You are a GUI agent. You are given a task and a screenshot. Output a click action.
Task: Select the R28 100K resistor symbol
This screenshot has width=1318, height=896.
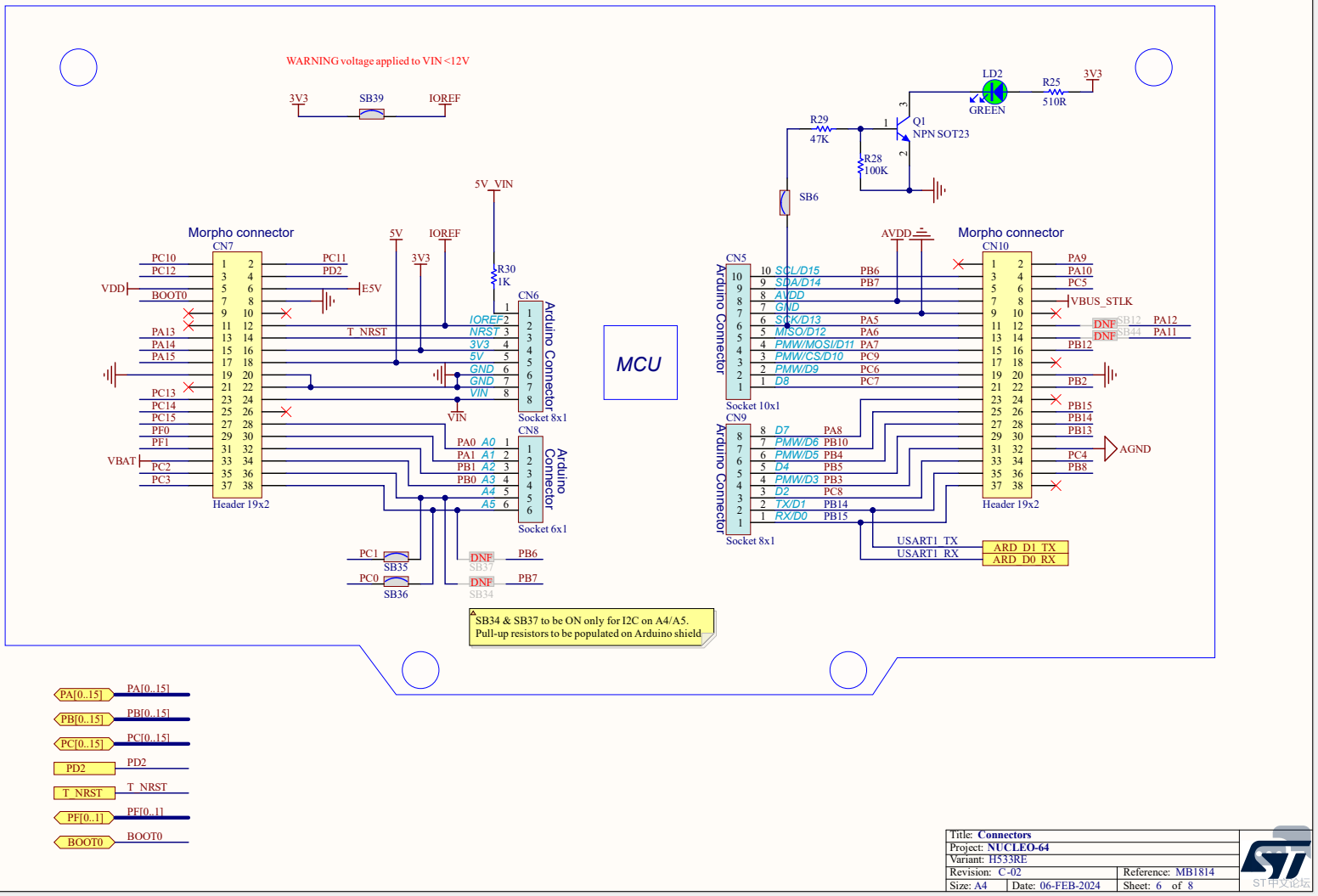pyautogui.click(x=860, y=165)
